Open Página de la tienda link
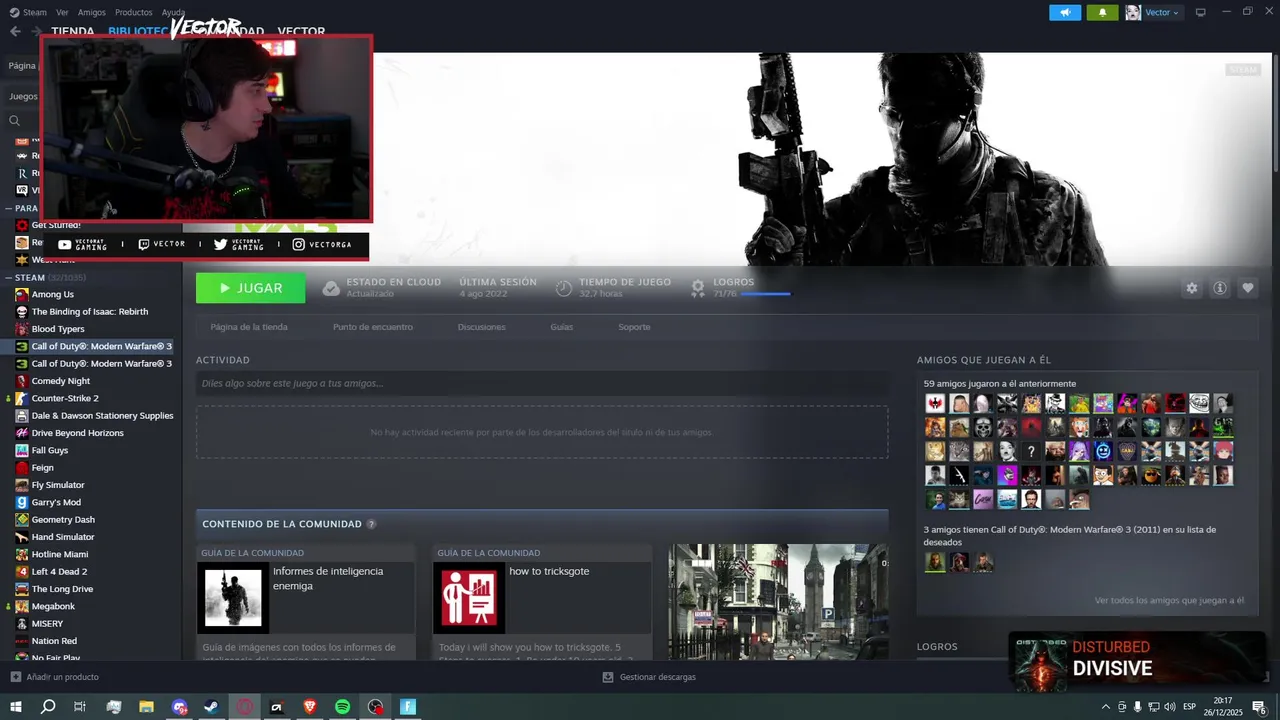Image resolution: width=1280 pixels, height=720 pixels. click(x=249, y=327)
